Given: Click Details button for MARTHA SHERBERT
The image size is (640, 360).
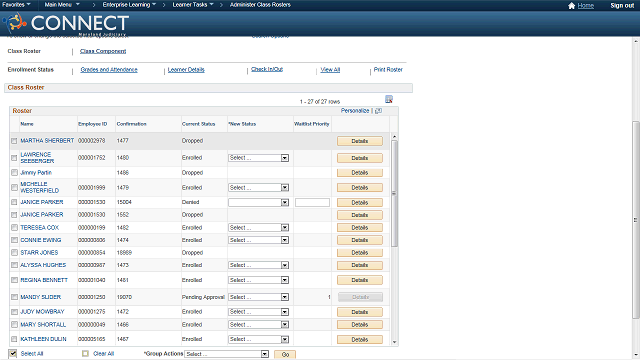Looking at the screenshot, I should 360,141.
